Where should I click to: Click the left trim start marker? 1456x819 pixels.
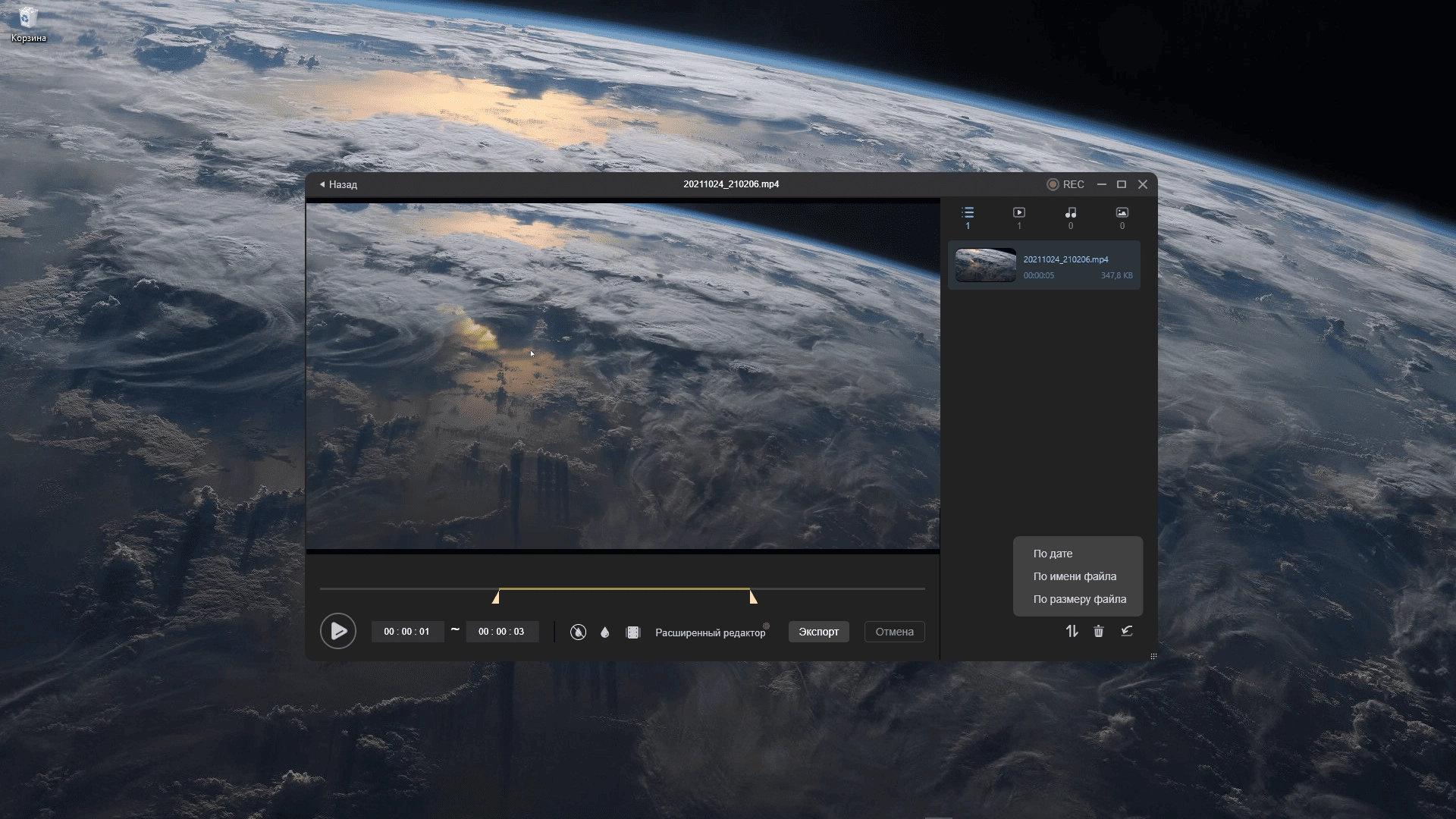[496, 598]
